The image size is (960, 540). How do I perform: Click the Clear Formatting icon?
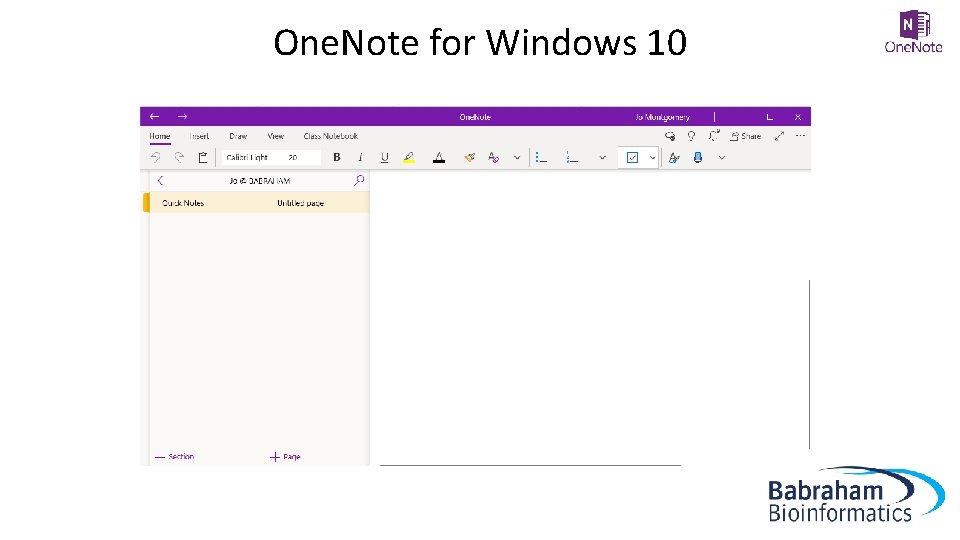click(493, 157)
